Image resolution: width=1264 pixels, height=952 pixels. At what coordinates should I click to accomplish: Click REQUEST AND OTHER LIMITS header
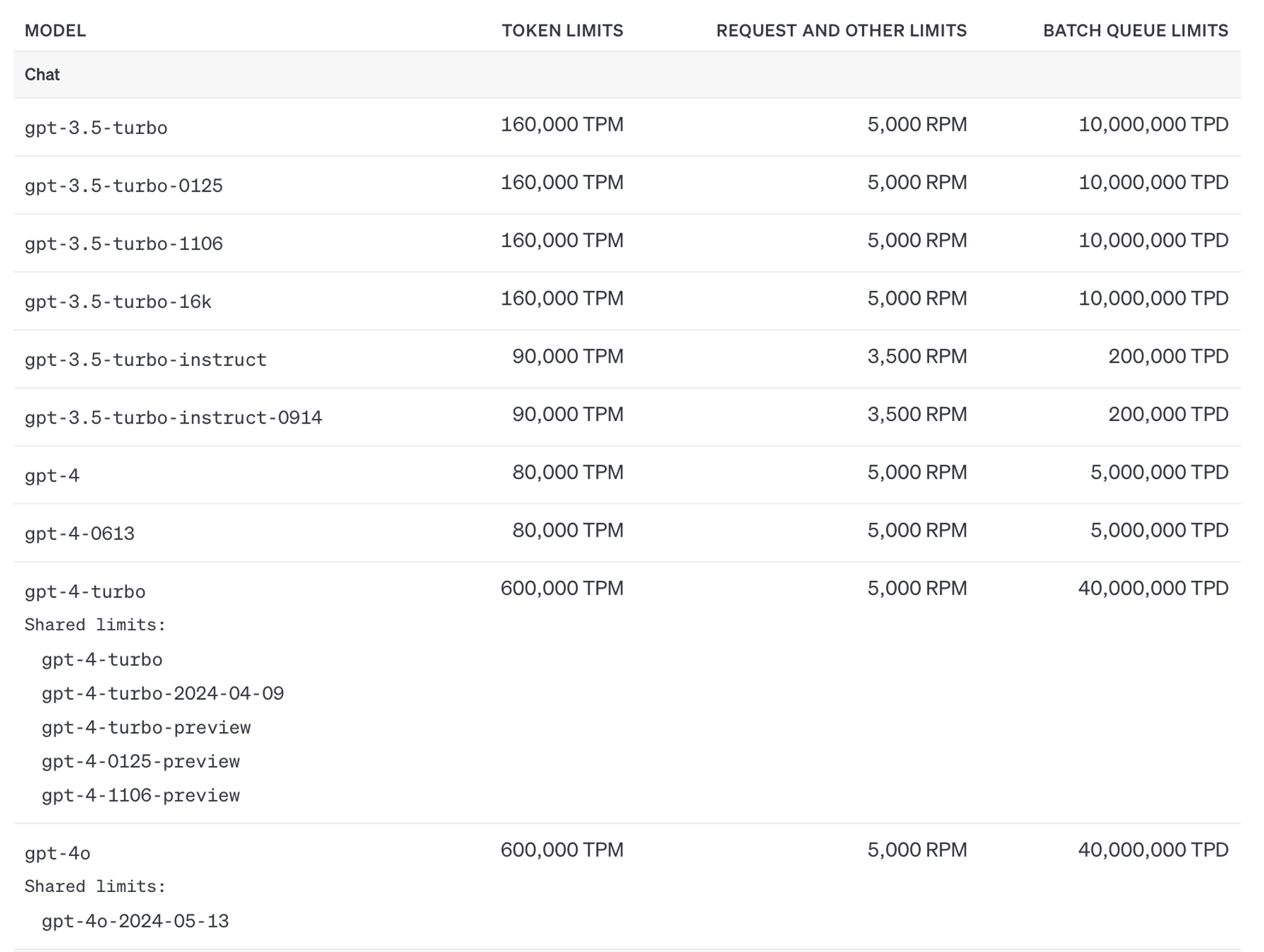pos(841,30)
